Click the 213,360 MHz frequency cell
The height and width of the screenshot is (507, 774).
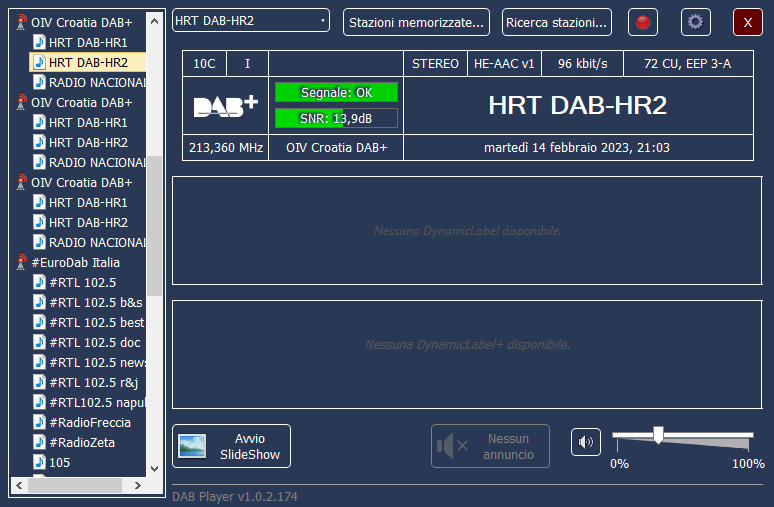point(226,148)
